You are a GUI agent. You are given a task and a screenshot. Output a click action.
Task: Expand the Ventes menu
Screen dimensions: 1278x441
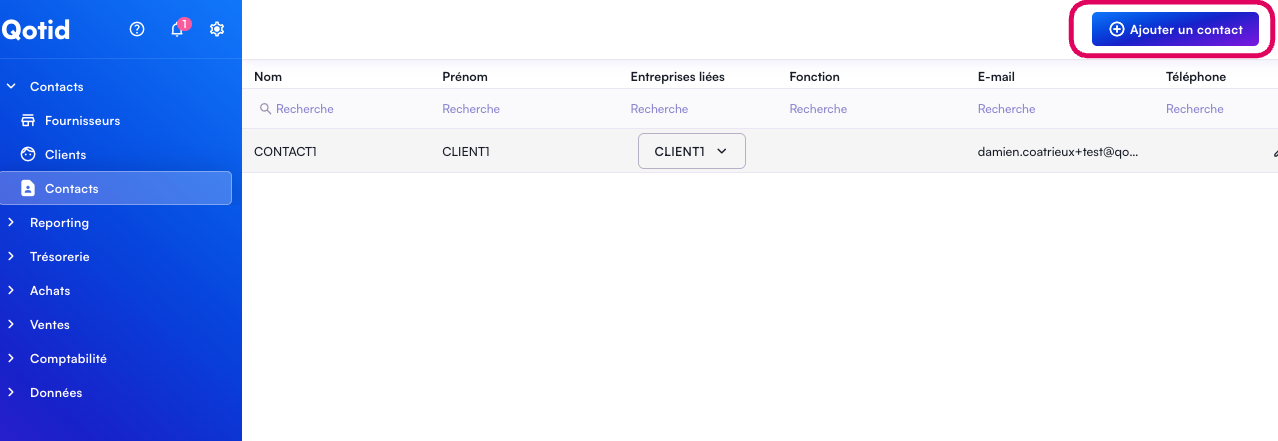pyautogui.click(x=50, y=325)
